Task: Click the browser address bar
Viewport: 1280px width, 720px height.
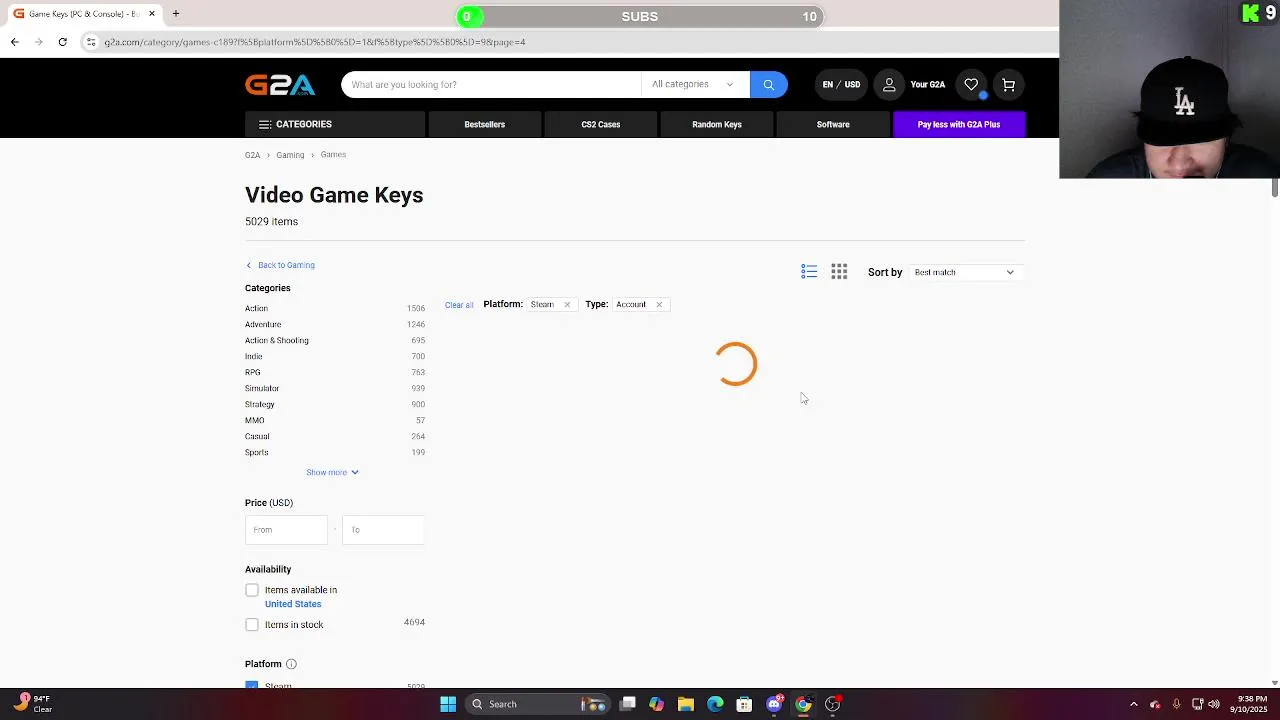Action: [560, 42]
